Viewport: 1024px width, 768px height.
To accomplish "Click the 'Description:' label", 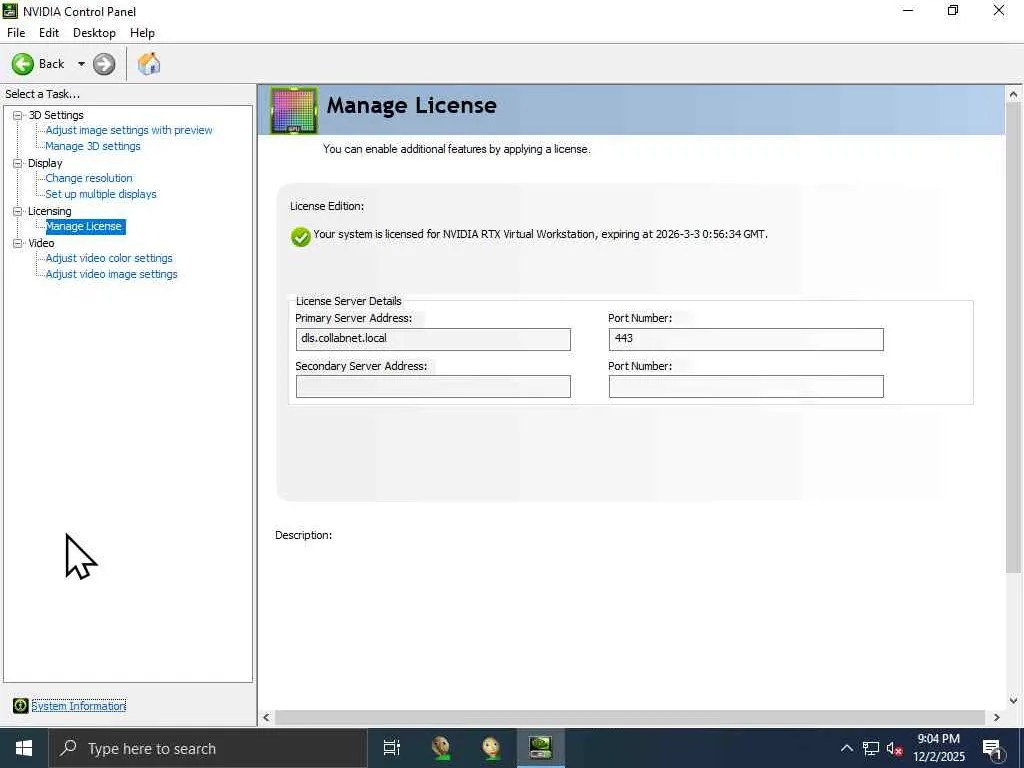I will [x=304, y=536].
